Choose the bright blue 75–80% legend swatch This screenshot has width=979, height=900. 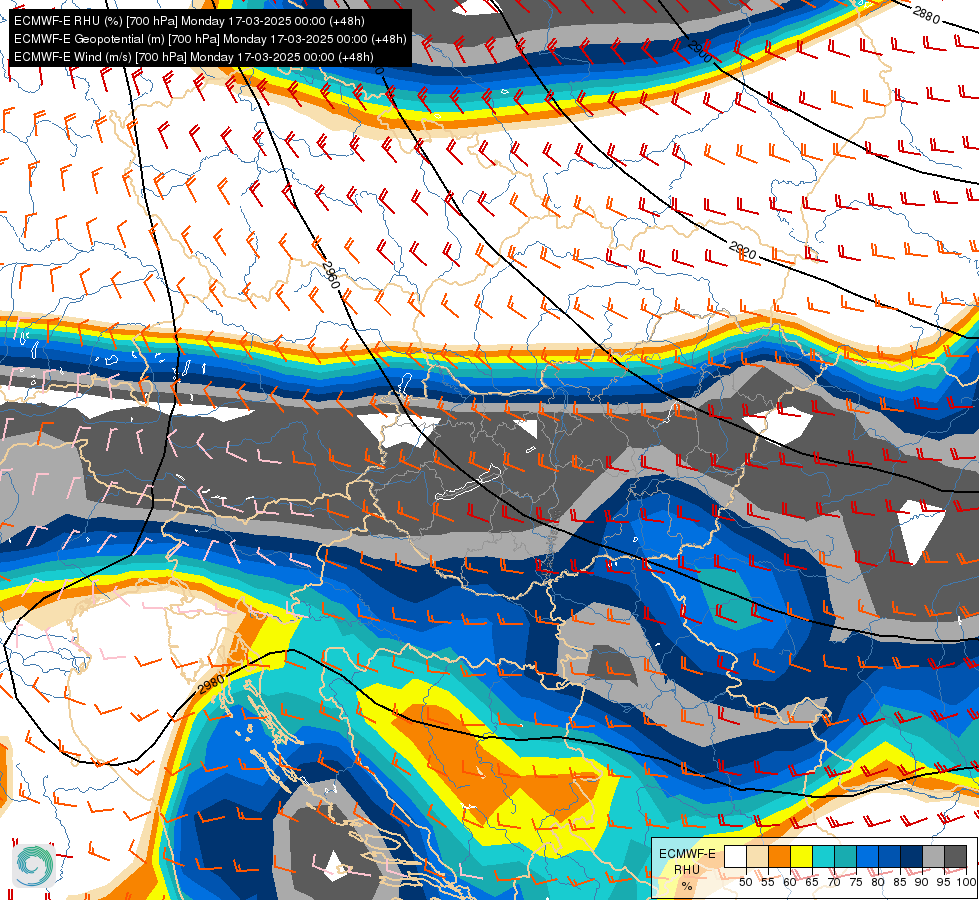coord(867,857)
